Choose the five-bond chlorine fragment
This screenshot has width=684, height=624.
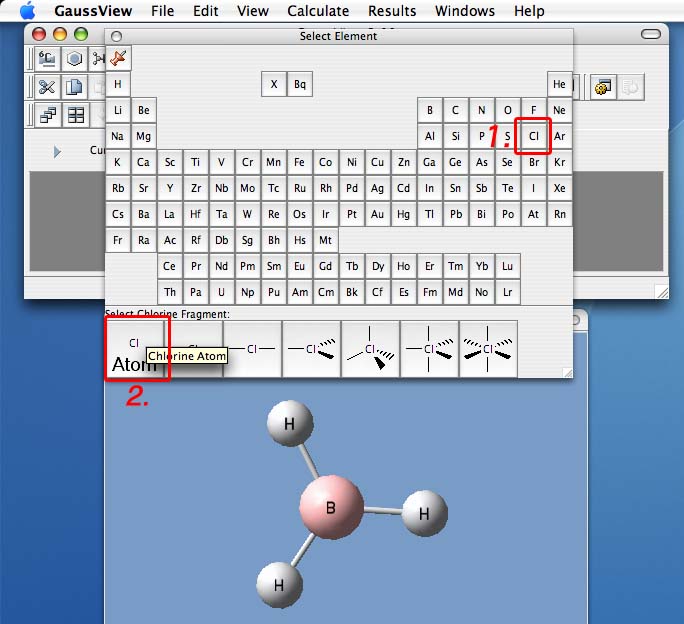[429, 349]
